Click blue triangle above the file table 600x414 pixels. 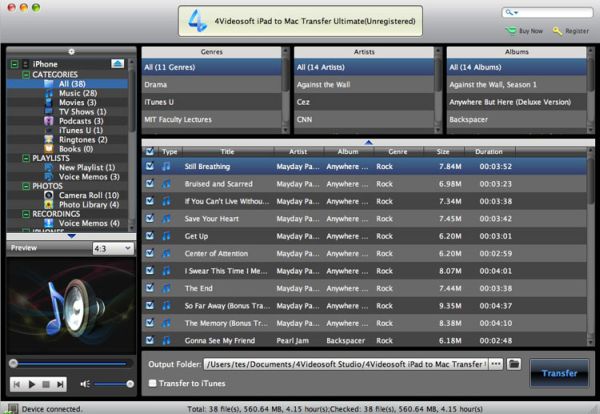pos(368,142)
